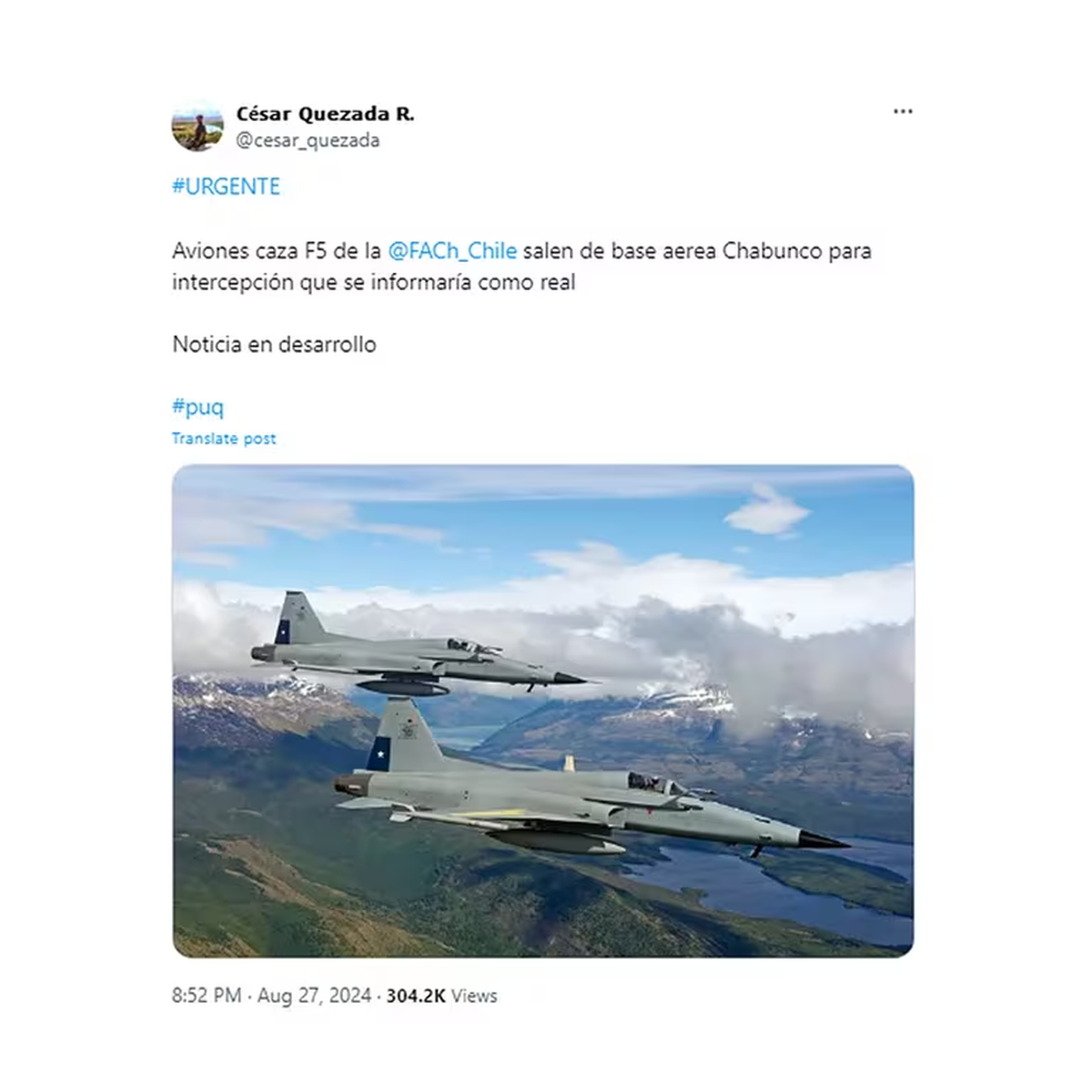The height and width of the screenshot is (1092, 1092).
Task: Open the three-dot more options menu
Action: coord(903,112)
